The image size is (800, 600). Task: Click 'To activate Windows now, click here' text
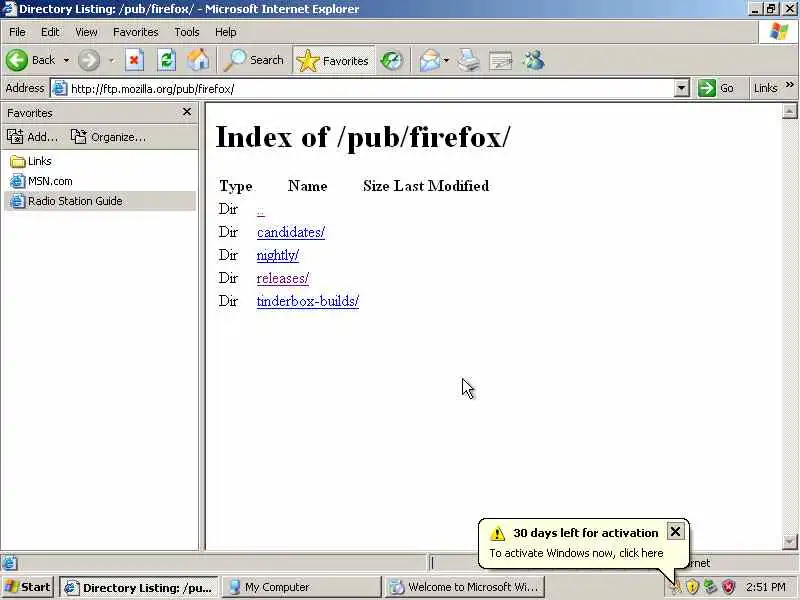tap(576, 553)
